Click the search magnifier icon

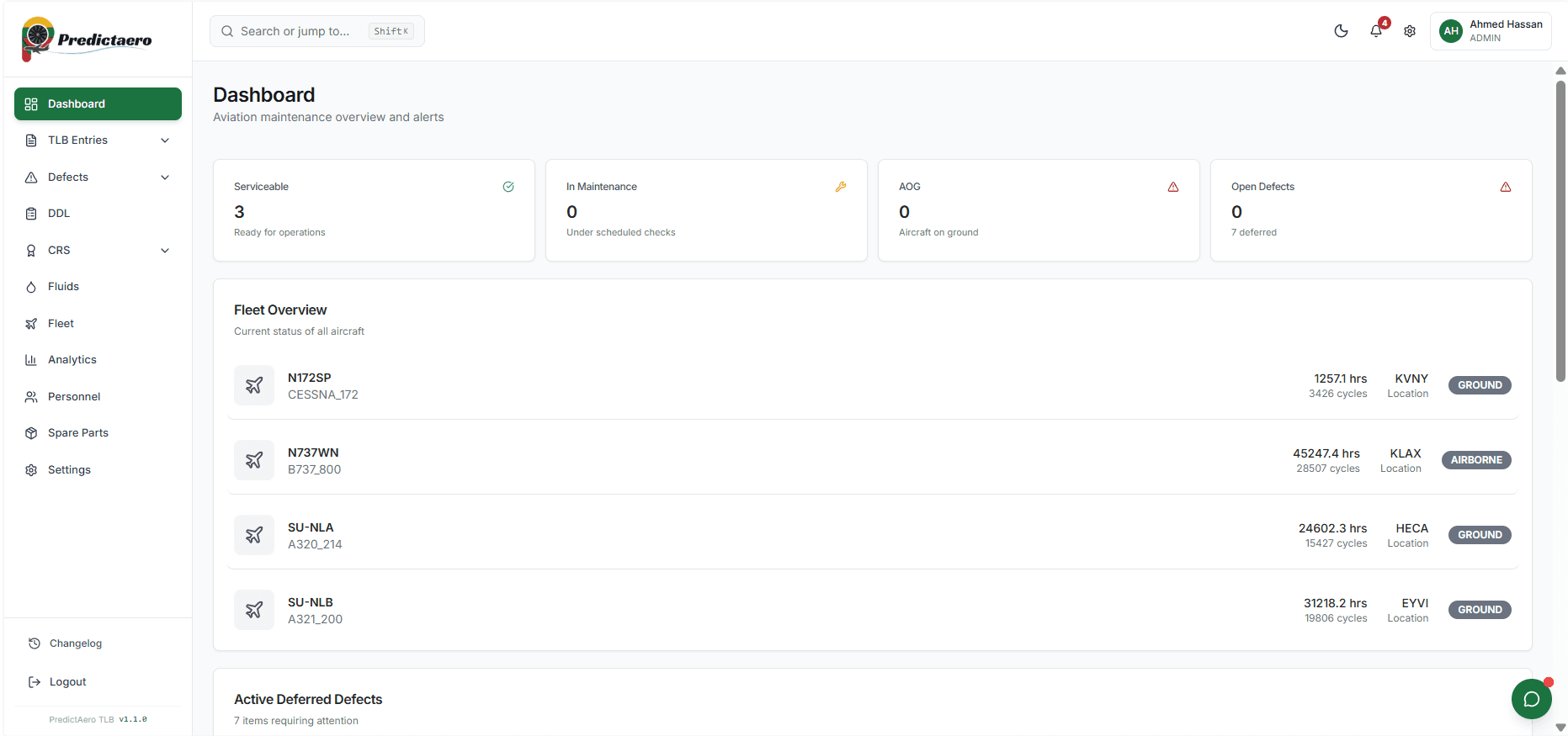227,31
